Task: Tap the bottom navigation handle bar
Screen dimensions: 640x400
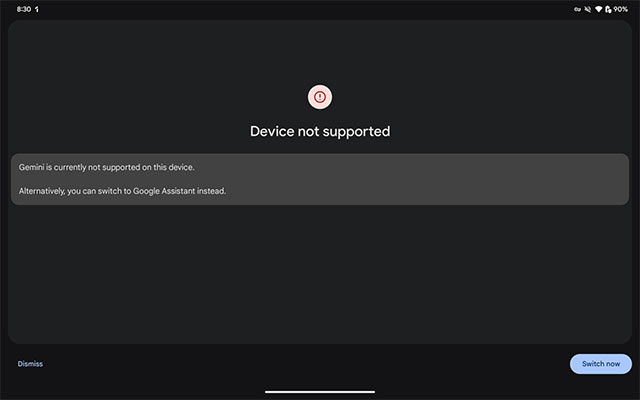Action: pos(319,391)
